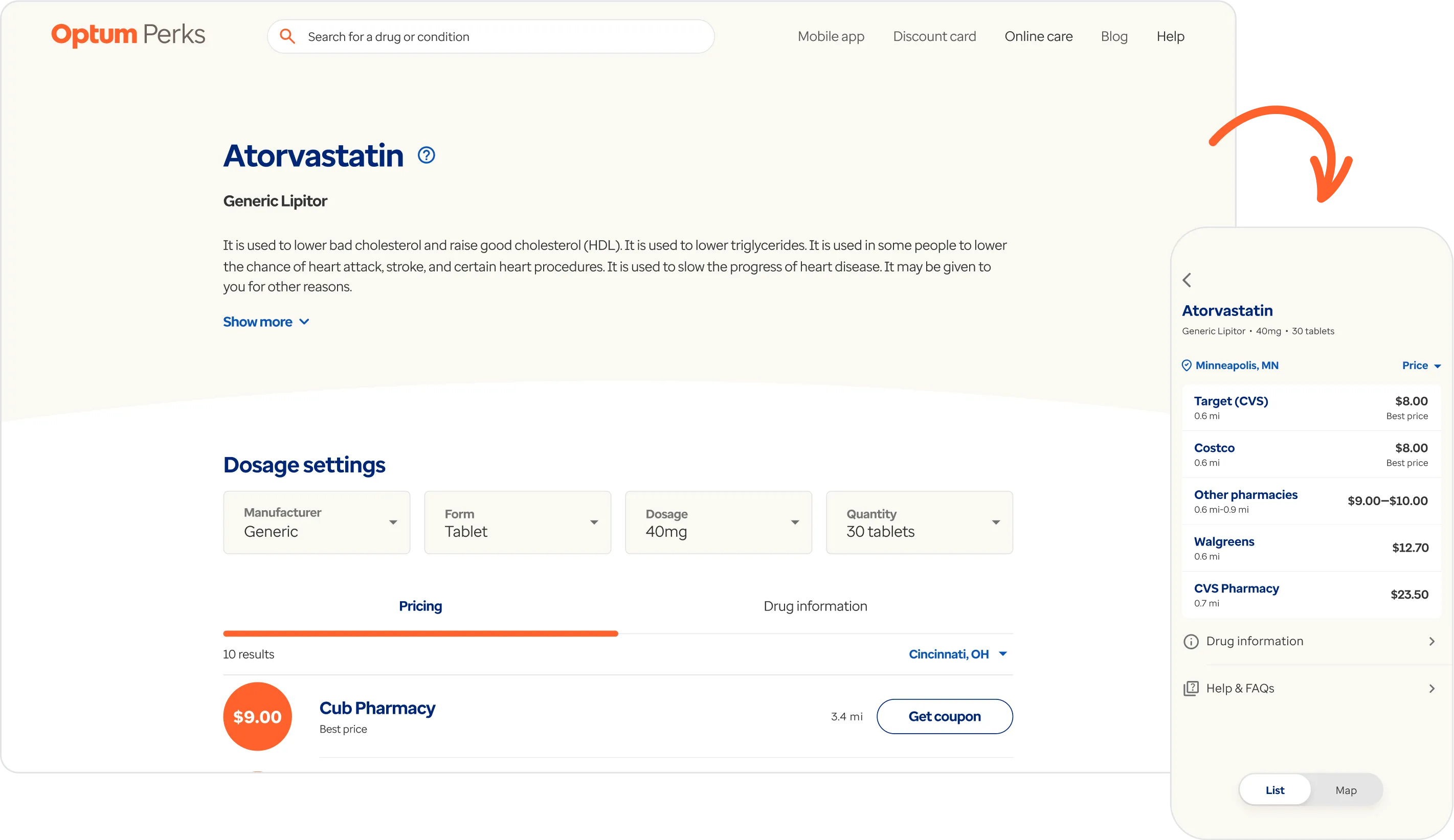Click Generic Lipitor • 40mg • 30 tablets text

[1258, 331]
